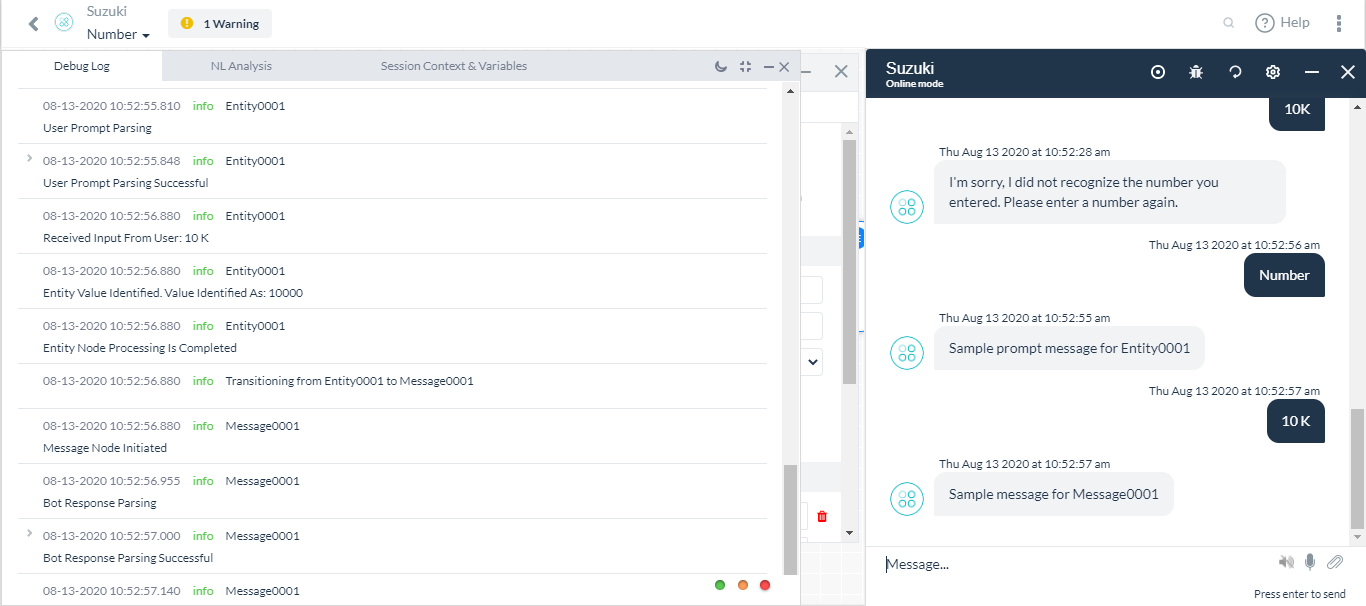The image size is (1366, 606).
Task: Attach a file using the paperclip icon
Action: coord(1334,563)
